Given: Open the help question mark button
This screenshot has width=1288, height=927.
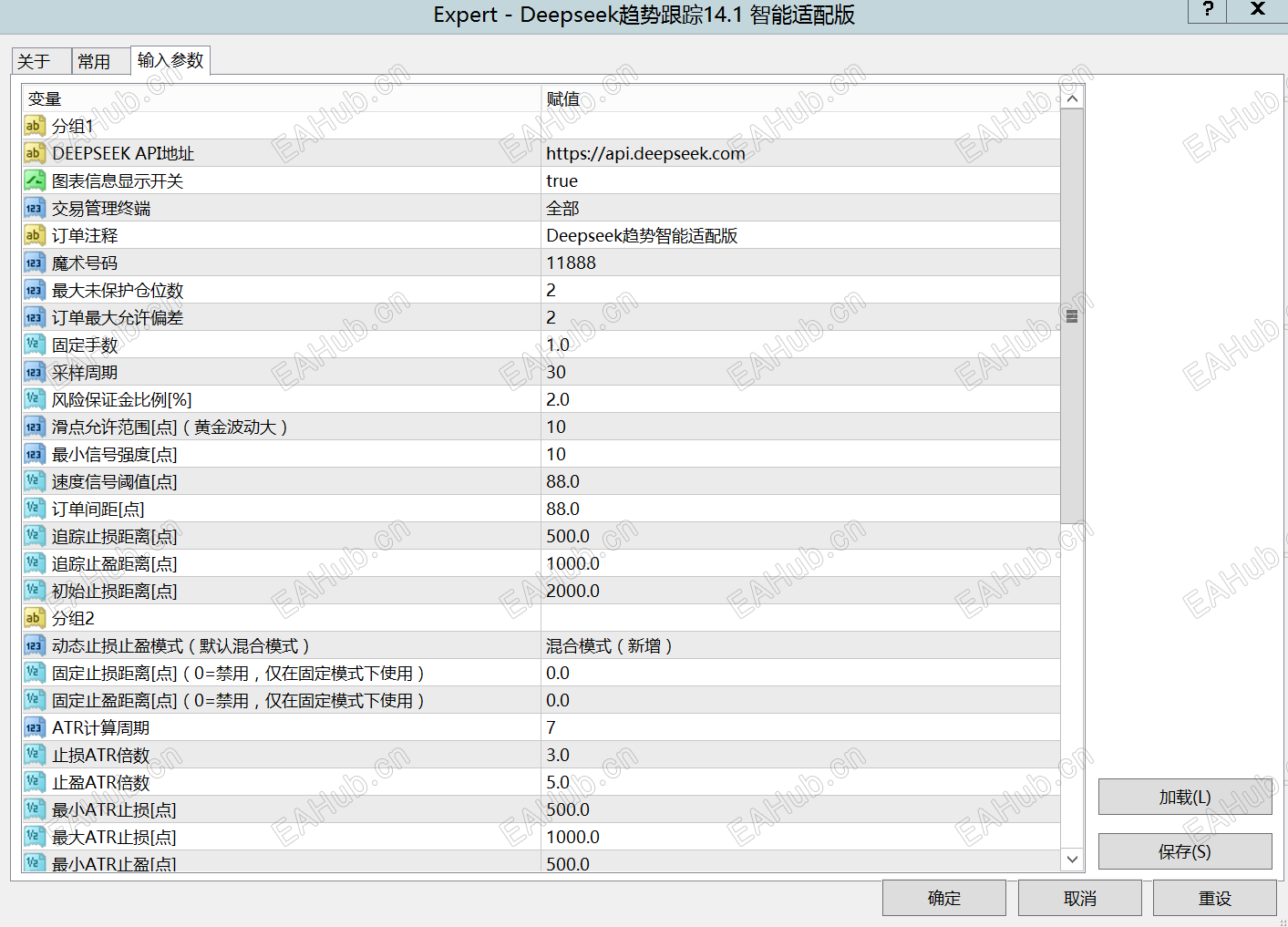Looking at the screenshot, I should coord(1208,10).
